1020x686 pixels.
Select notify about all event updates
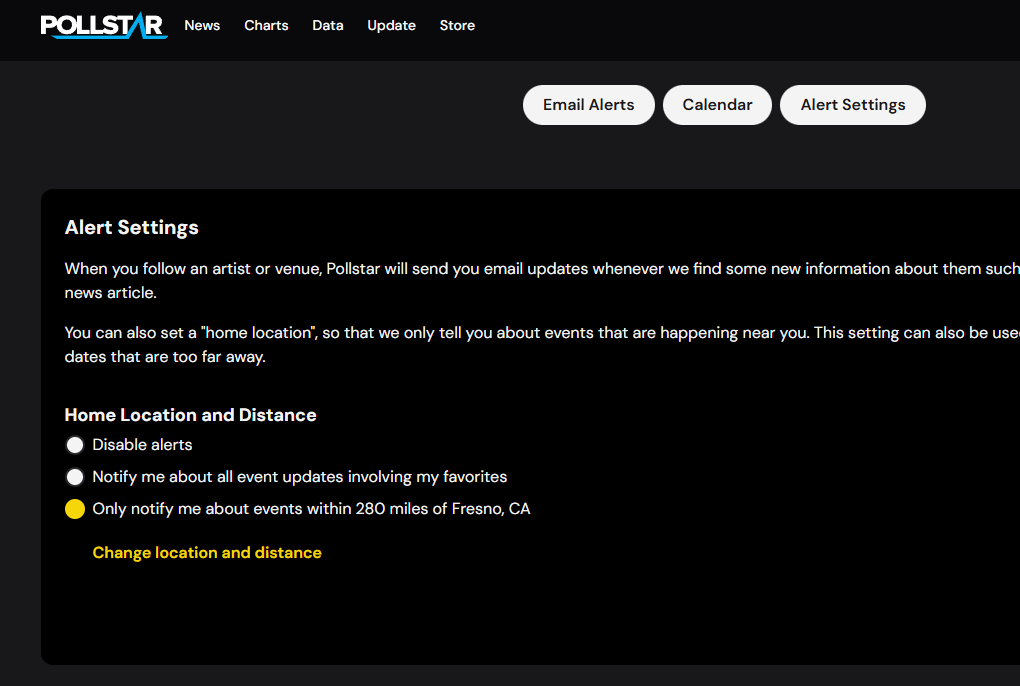click(x=75, y=477)
